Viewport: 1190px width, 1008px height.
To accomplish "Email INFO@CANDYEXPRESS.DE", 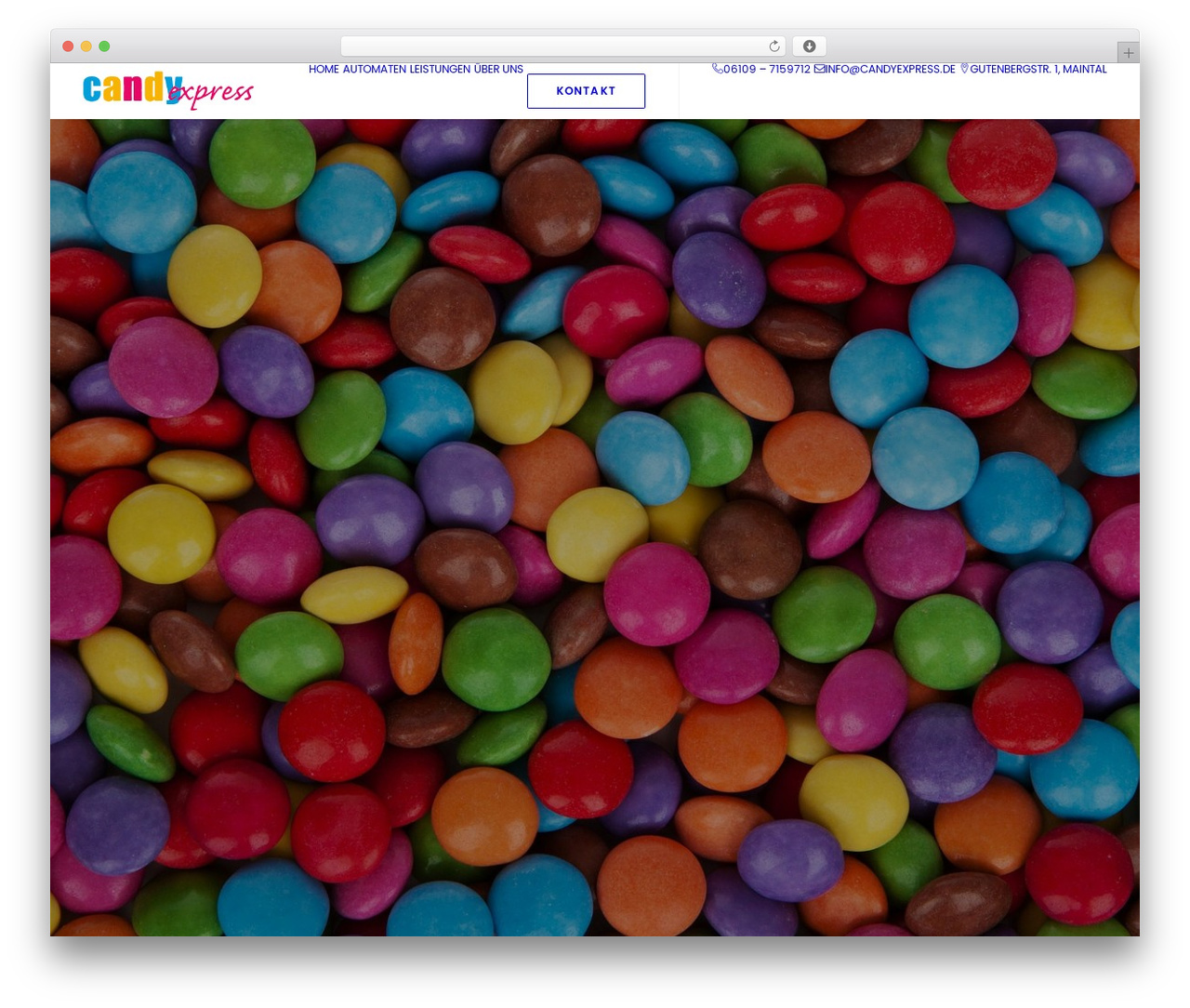I will [x=891, y=69].
